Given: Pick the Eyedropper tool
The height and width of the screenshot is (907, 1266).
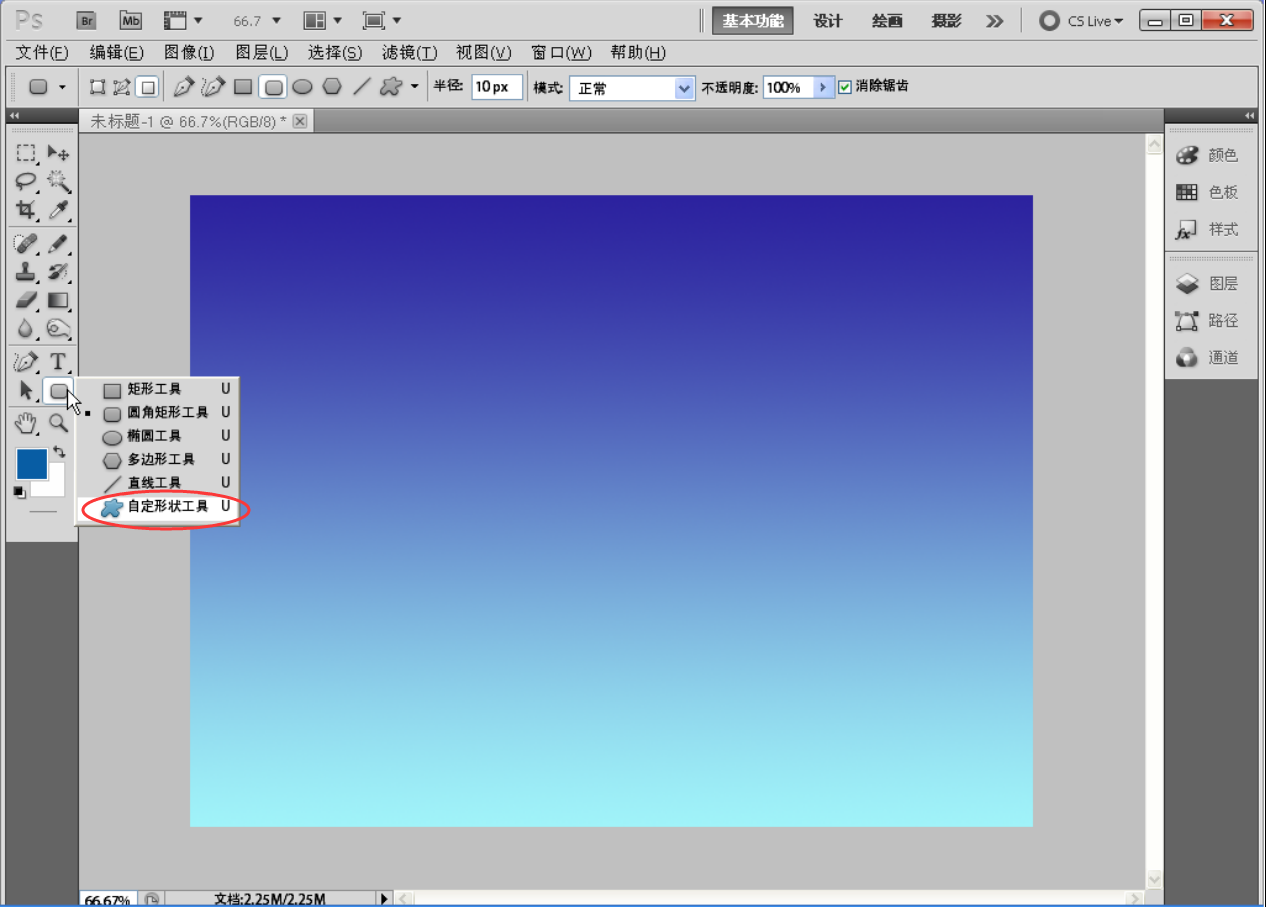Looking at the screenshot, I should (x=59, y=210).
